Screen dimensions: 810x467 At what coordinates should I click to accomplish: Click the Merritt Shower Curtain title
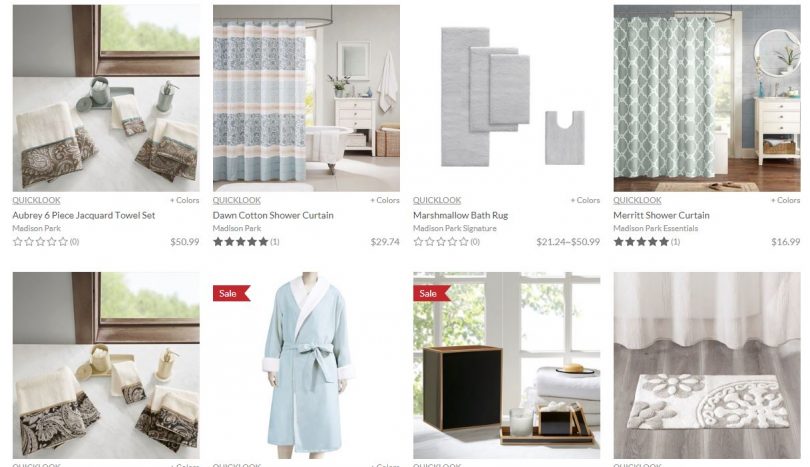[x=661, y=215]
